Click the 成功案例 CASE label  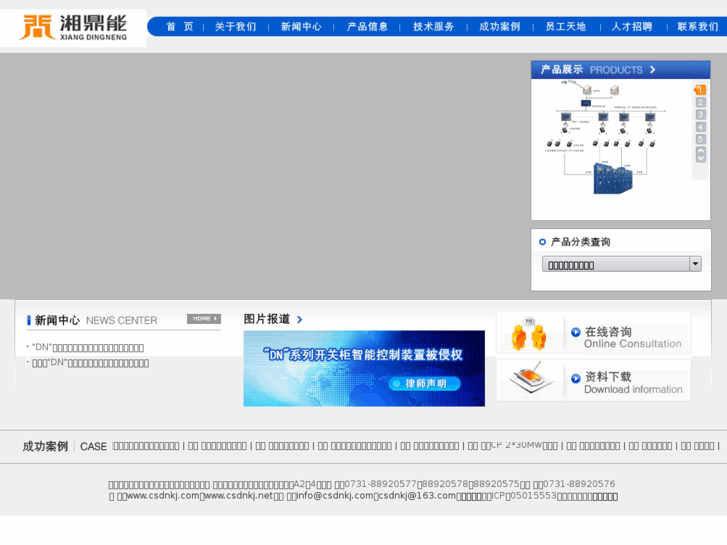[64, 446]
